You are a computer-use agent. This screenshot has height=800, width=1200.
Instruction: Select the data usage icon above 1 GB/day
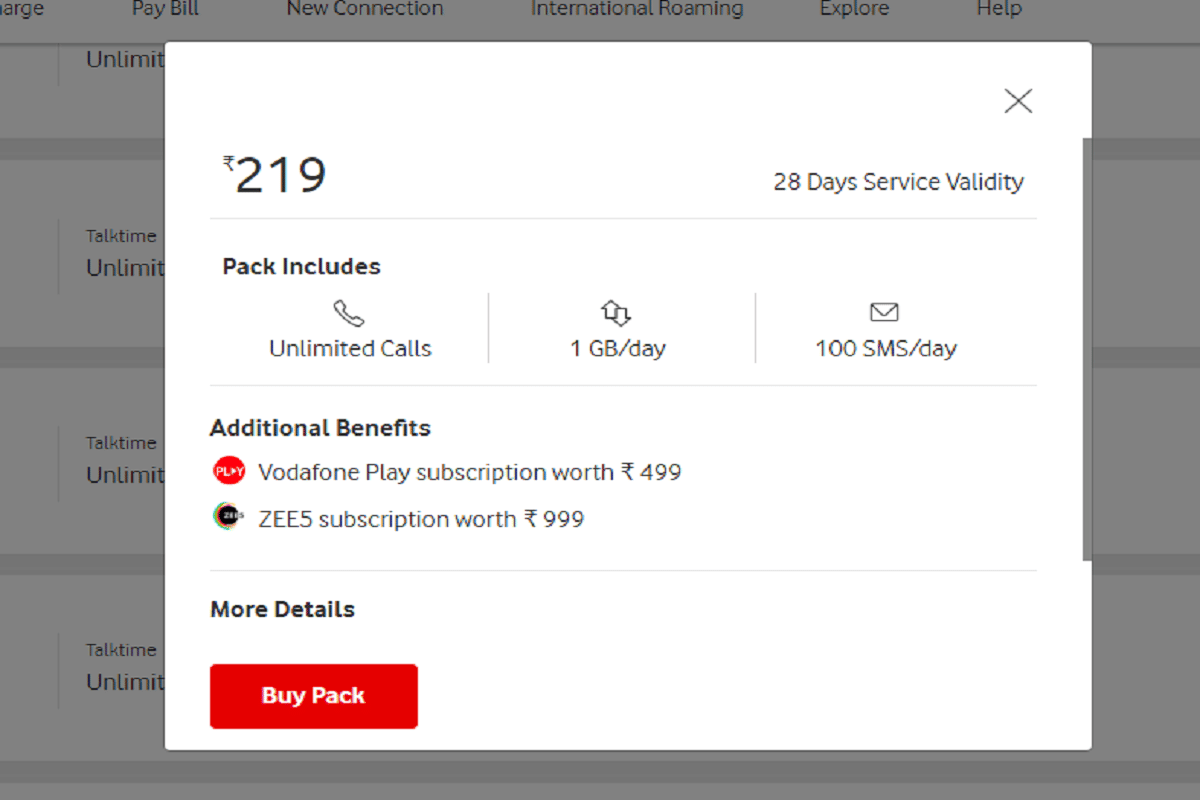tap(617, 312)
